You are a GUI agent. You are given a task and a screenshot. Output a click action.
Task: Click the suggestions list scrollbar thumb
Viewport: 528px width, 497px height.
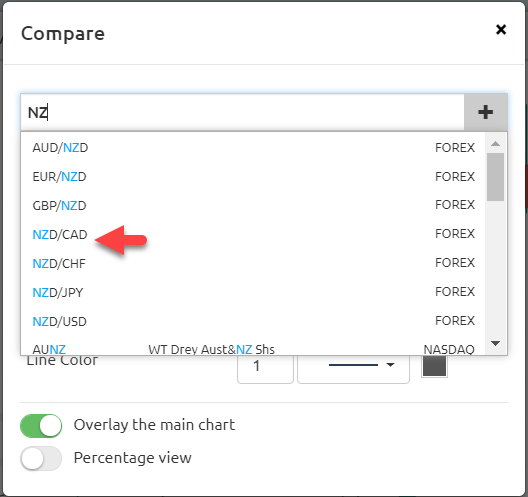point(495,177)
